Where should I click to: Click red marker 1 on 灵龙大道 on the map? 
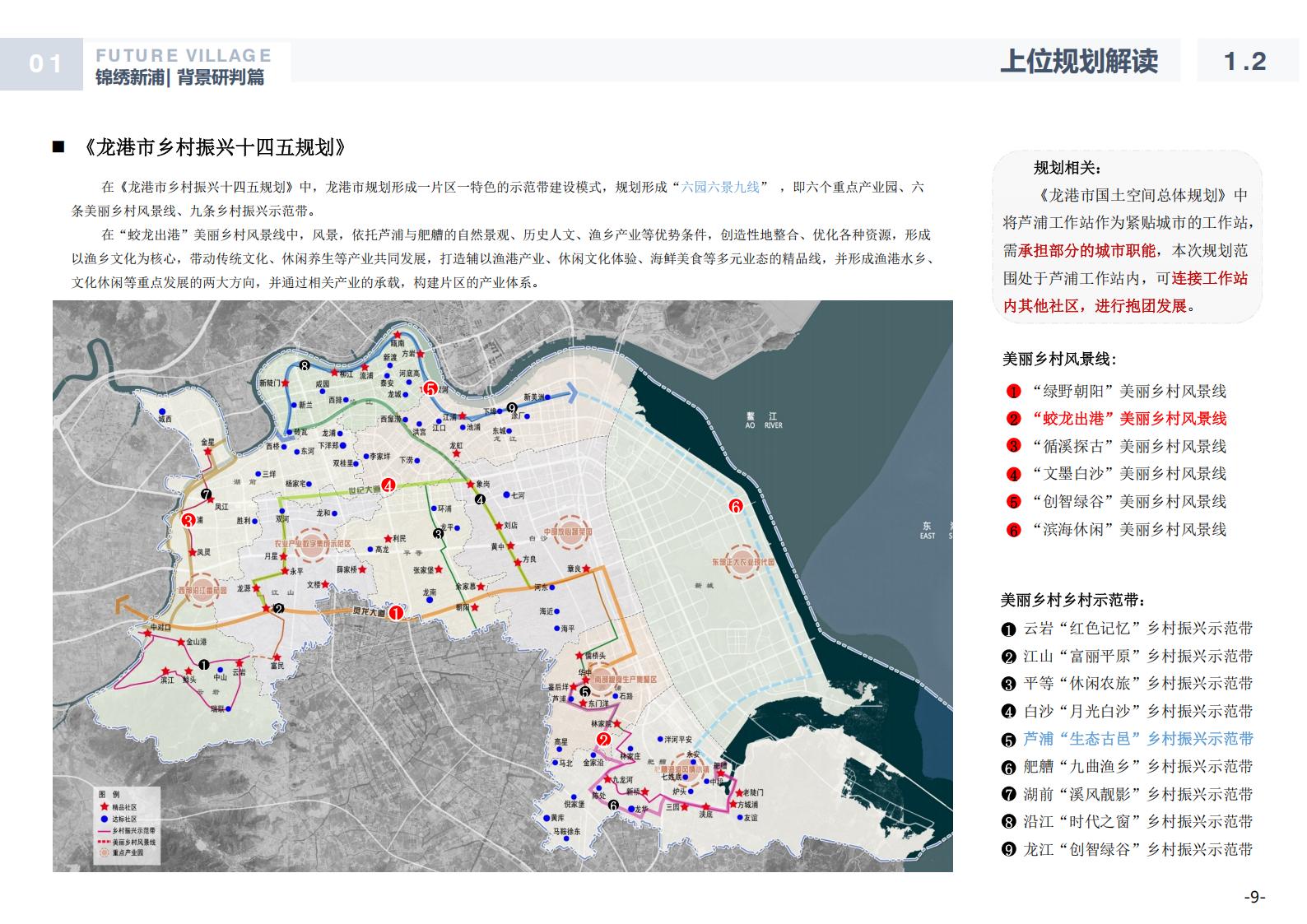pyautogui.click(x=396, y=613)
